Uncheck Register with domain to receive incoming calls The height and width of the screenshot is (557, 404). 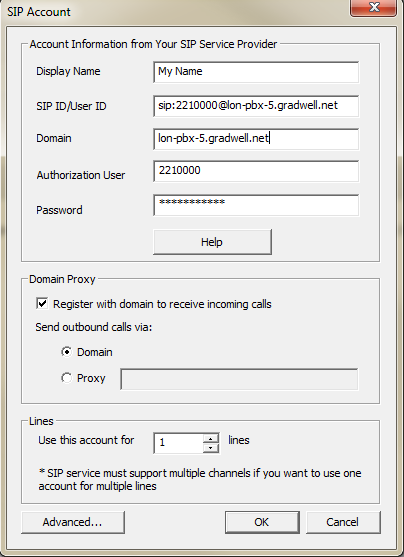coord(42,304)
